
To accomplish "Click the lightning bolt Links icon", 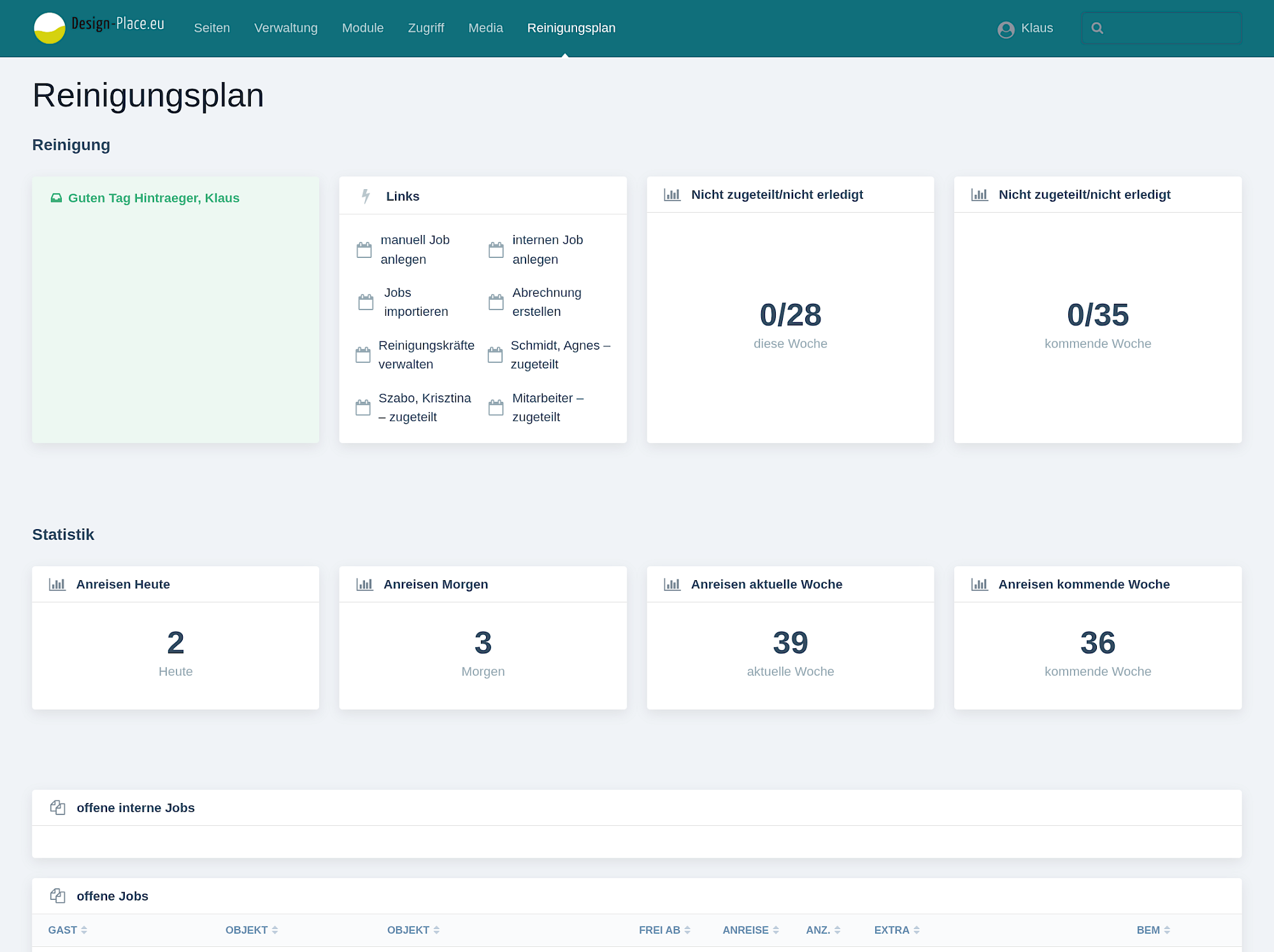I will click(x=366, y=196).
